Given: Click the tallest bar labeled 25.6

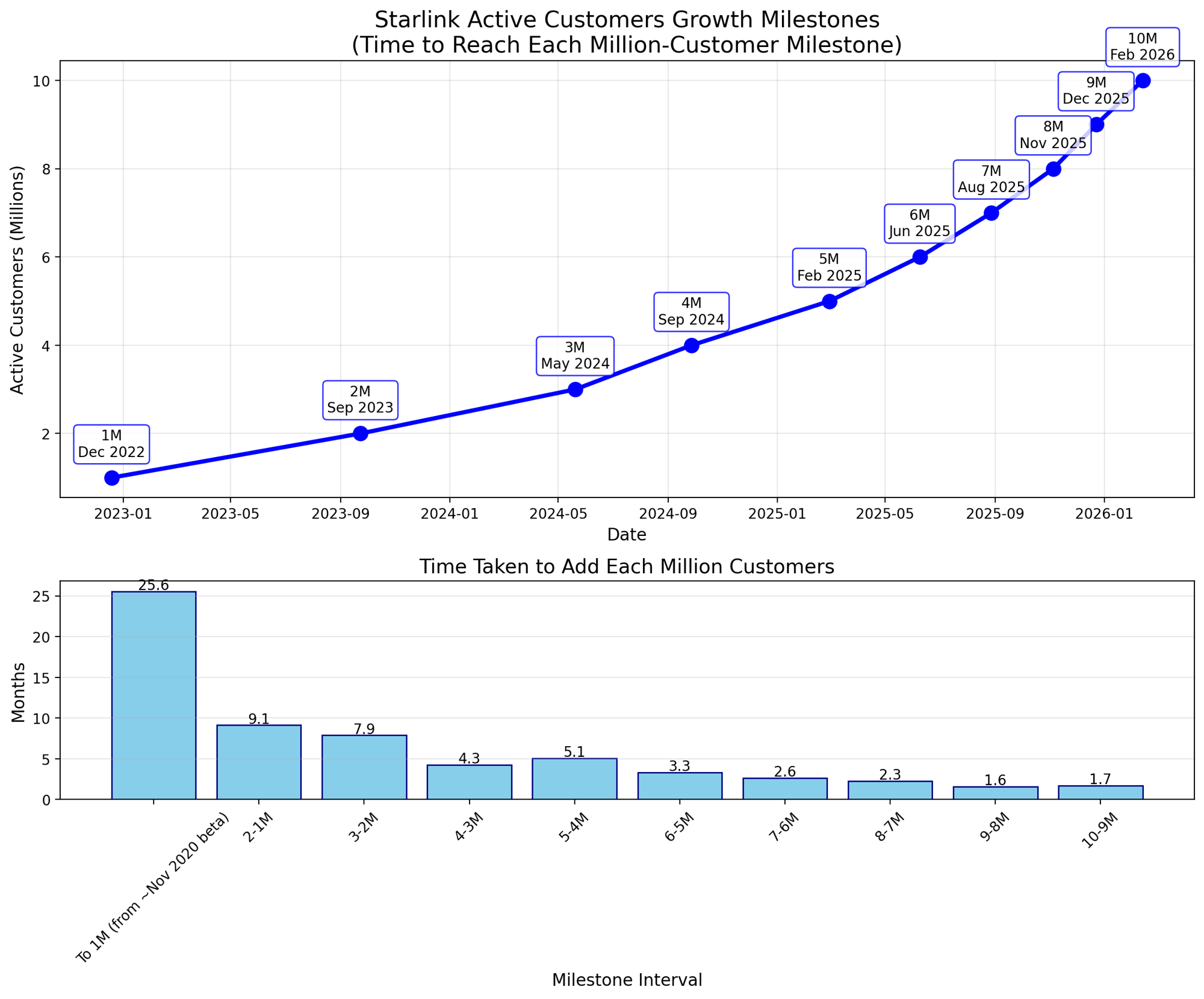Looking at the screenshot, I should point(154,696).
